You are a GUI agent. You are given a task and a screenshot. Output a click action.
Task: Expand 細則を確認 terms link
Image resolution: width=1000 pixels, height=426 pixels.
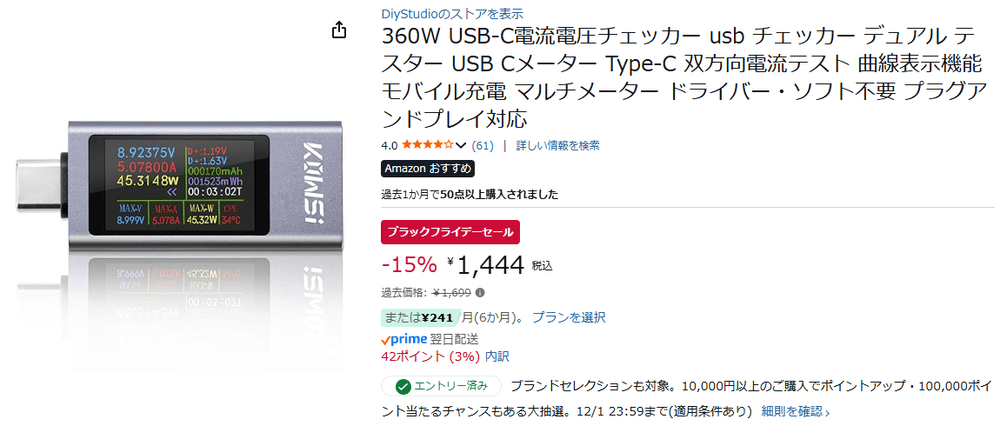(x=794, y=410)
